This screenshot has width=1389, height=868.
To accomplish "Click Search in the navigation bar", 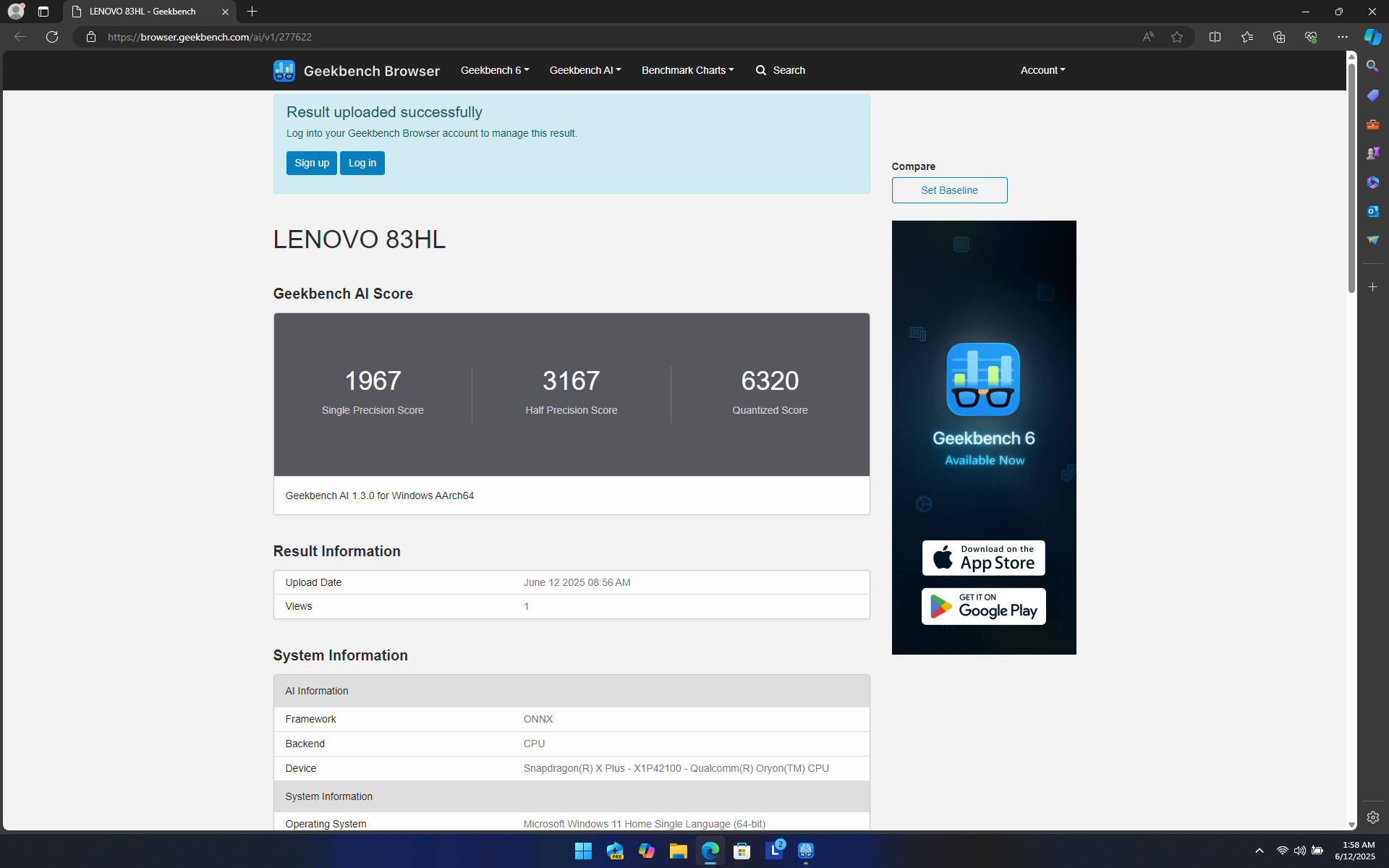I will (x=780, y=70).
